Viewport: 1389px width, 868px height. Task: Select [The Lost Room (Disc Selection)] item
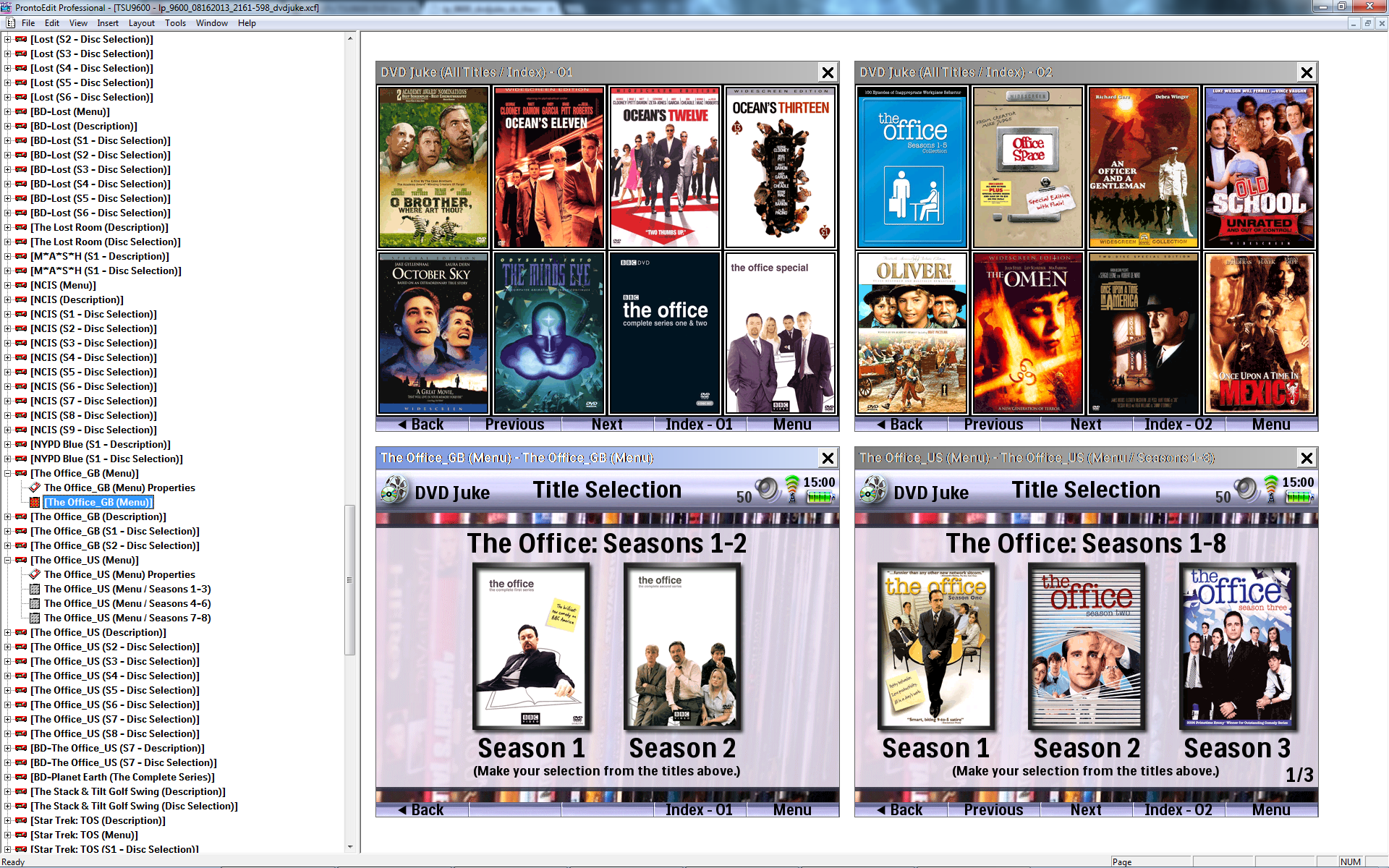(x=106, y=242)
